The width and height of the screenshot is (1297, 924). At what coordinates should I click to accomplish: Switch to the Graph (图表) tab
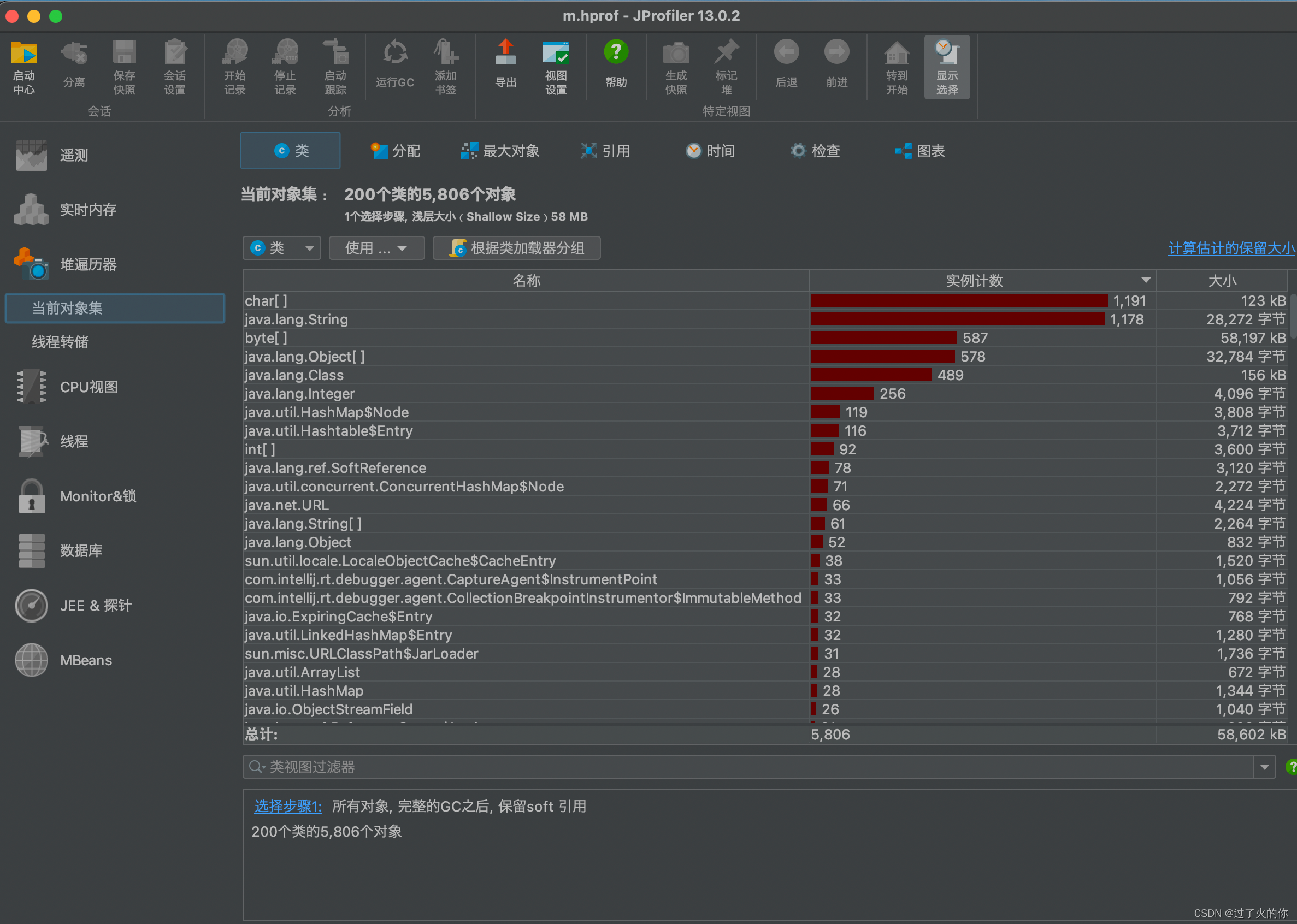[x=919, y=151]
